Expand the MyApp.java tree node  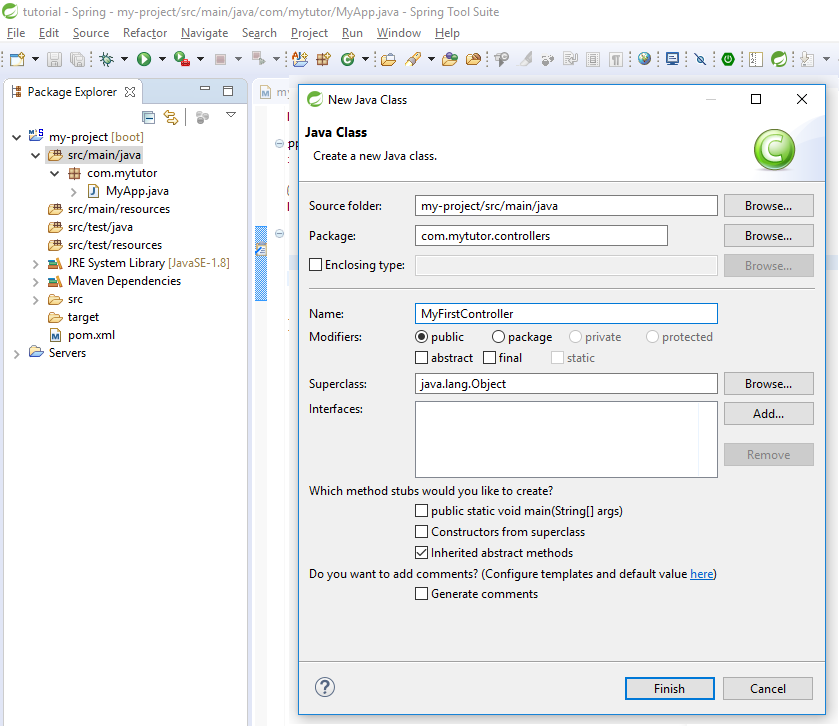pos(74,192)
